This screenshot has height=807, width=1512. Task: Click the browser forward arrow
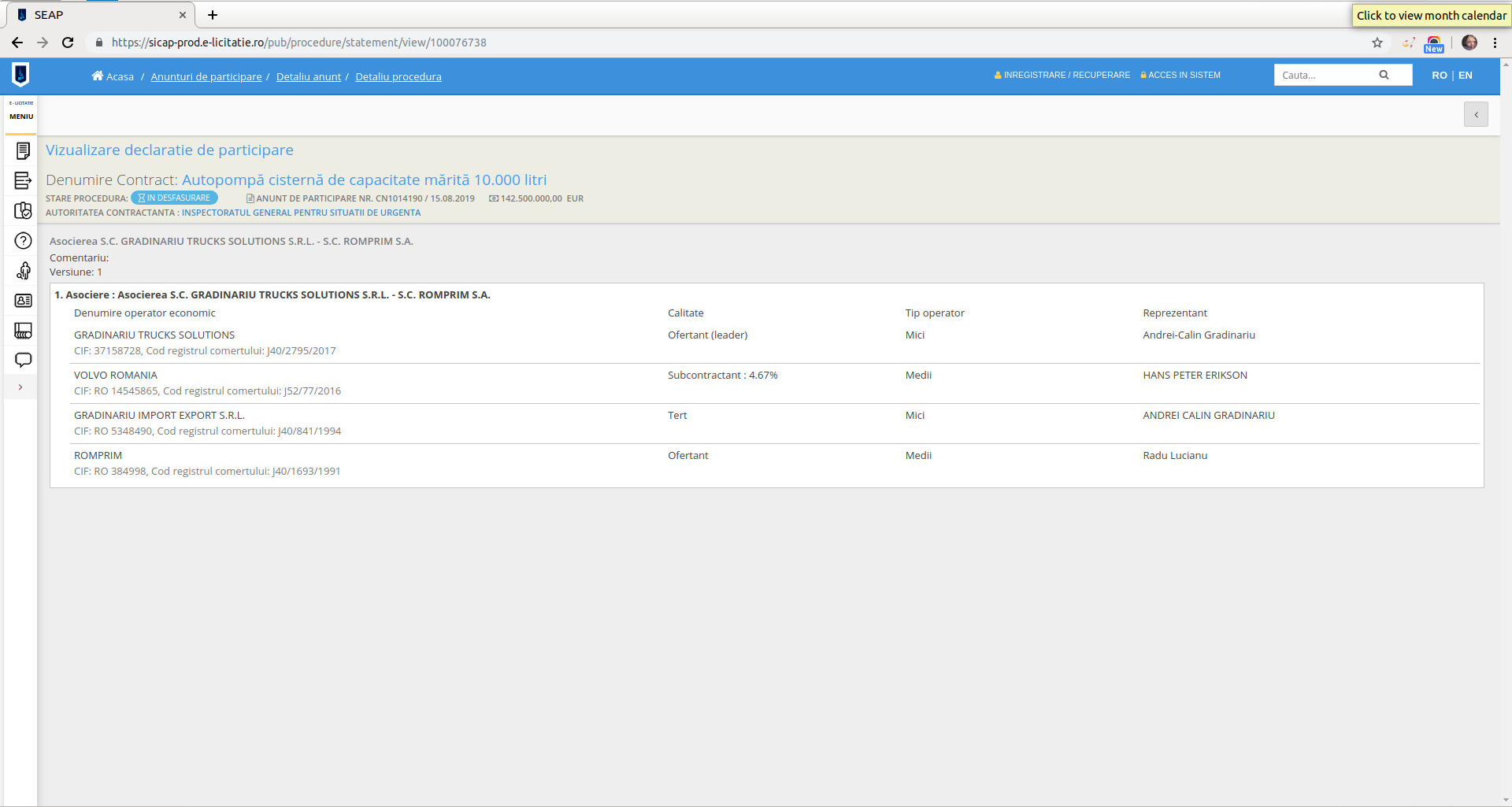(43, 43)
